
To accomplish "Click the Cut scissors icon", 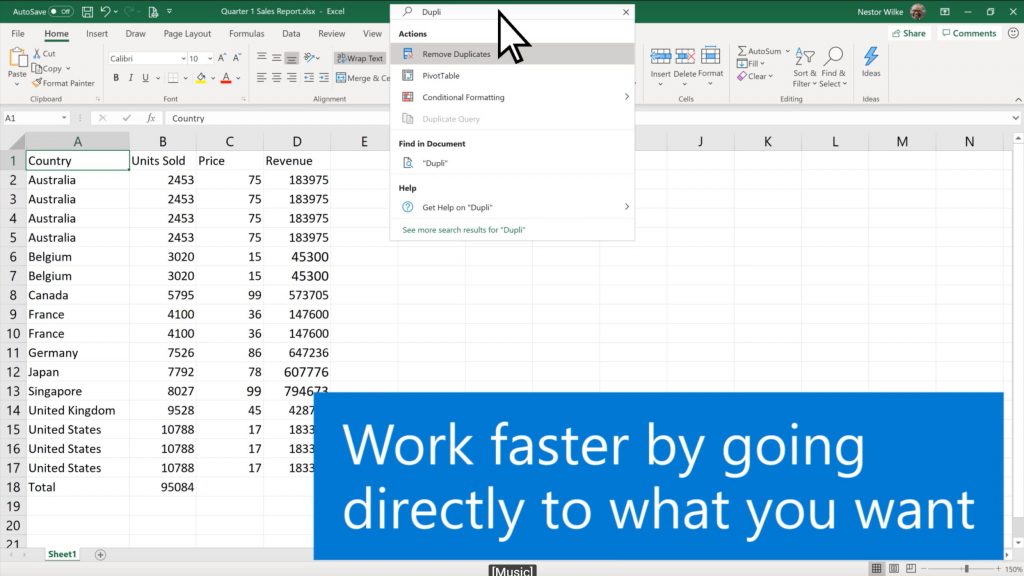I will (37, 54).
